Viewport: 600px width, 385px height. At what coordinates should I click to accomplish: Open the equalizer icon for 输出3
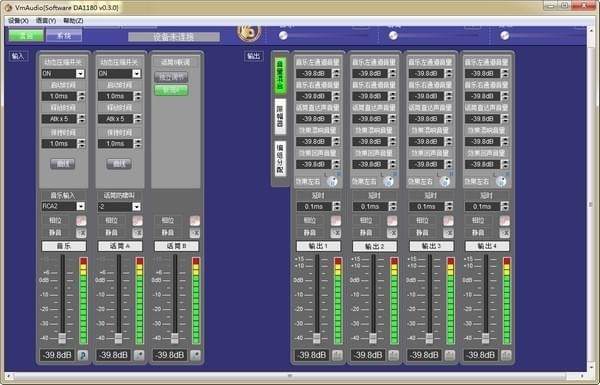450,355
